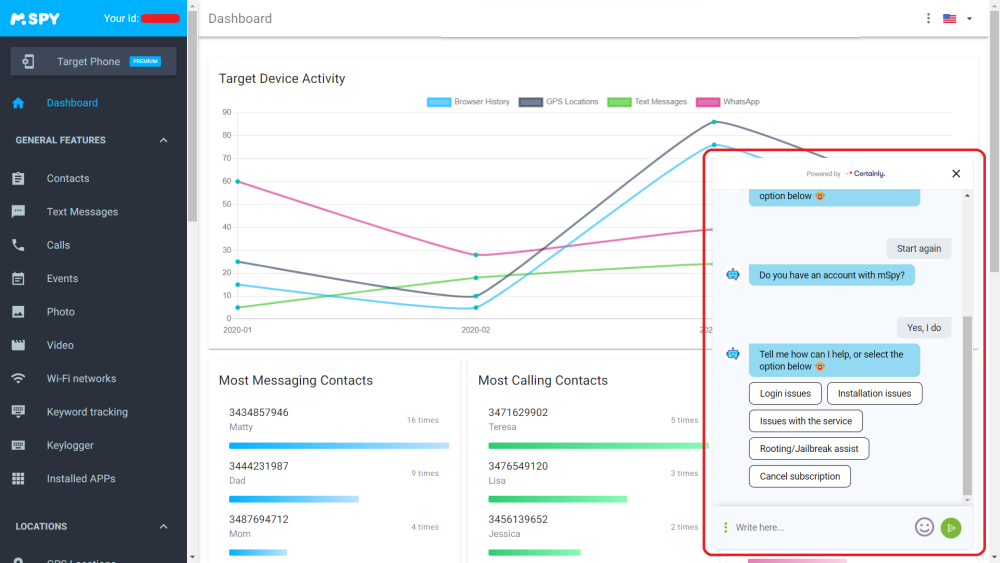Send the chat message with green arrow
This screenshot has width=1000, height=563.
point(951,527)
